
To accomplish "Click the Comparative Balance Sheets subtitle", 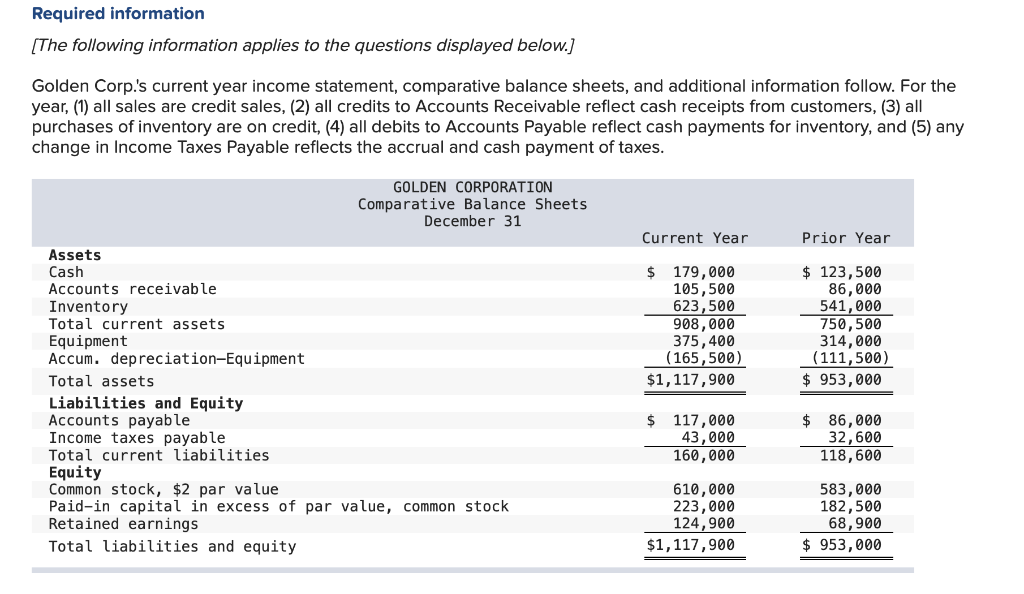I will coord(472,203).
